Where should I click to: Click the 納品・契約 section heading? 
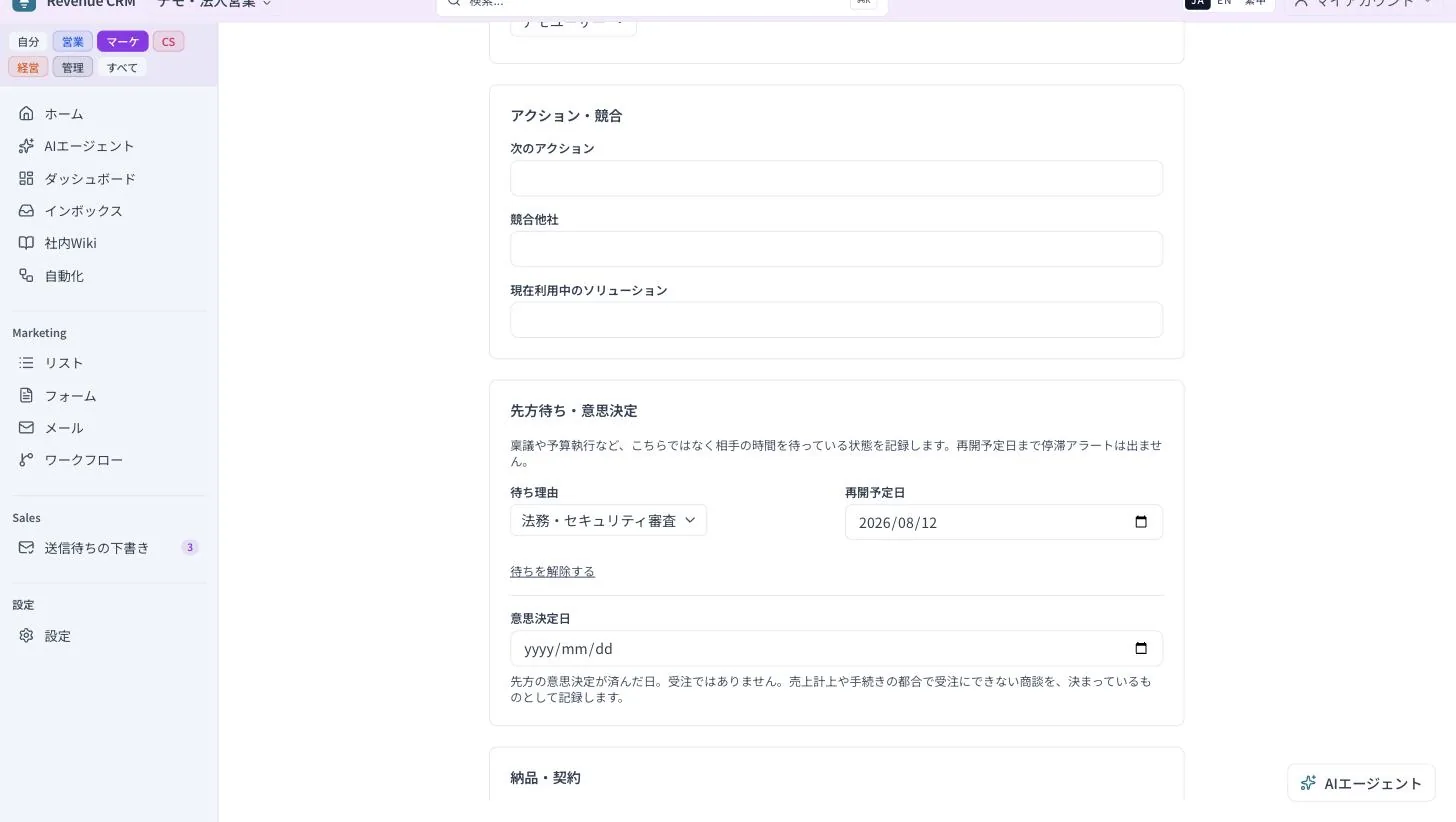[545, 777]
